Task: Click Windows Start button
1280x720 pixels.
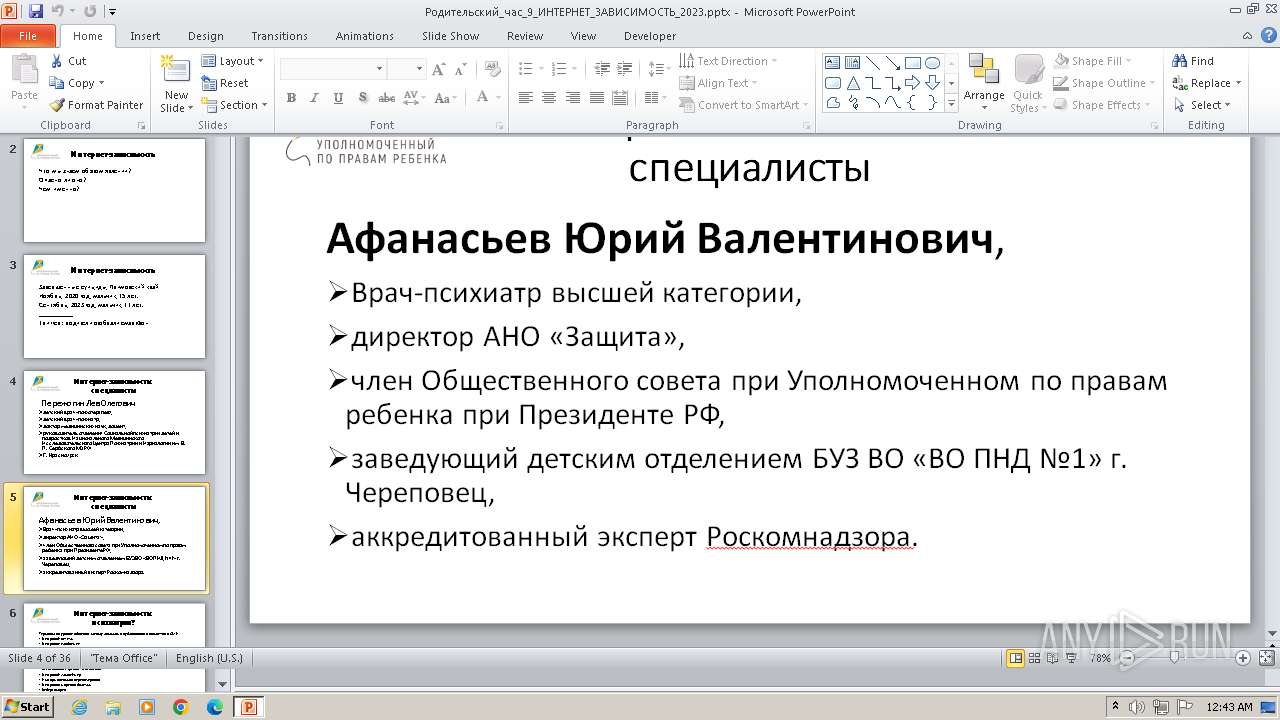Action: pos(27,707)
